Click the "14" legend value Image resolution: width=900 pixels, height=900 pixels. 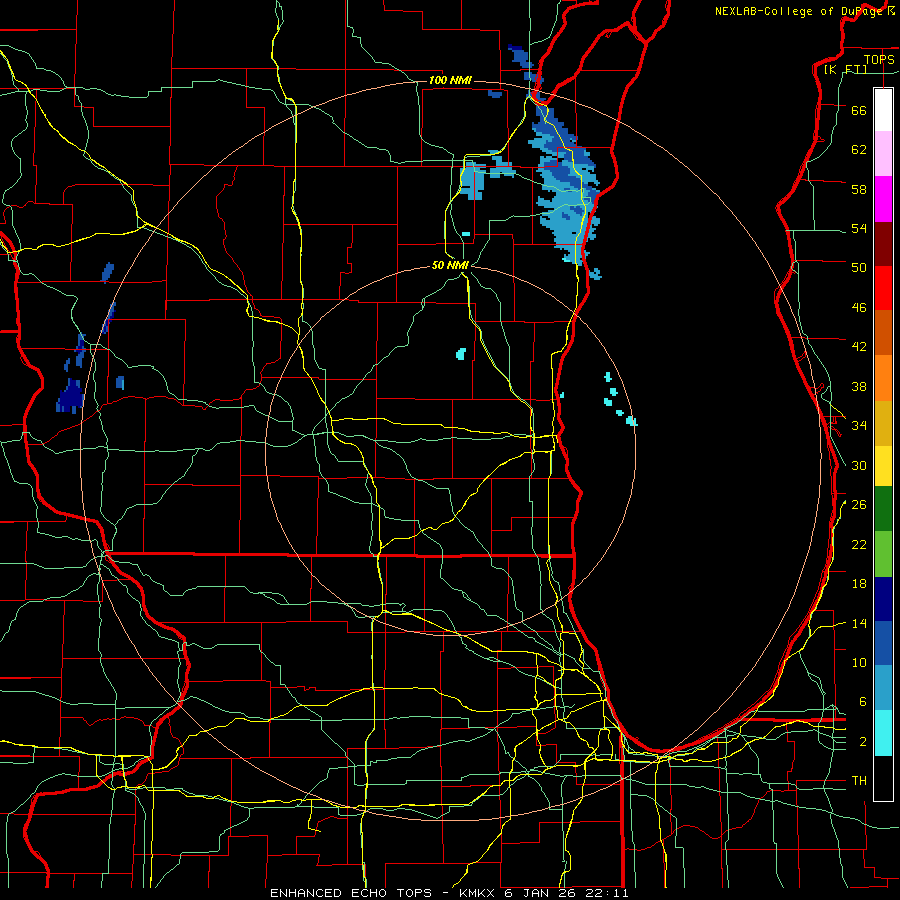pos(859,623)
